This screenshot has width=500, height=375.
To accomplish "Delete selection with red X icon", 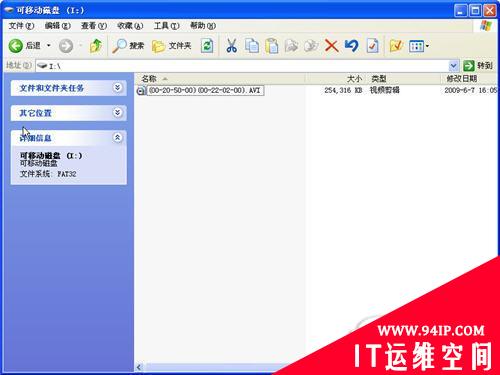I will coord(331,46).
